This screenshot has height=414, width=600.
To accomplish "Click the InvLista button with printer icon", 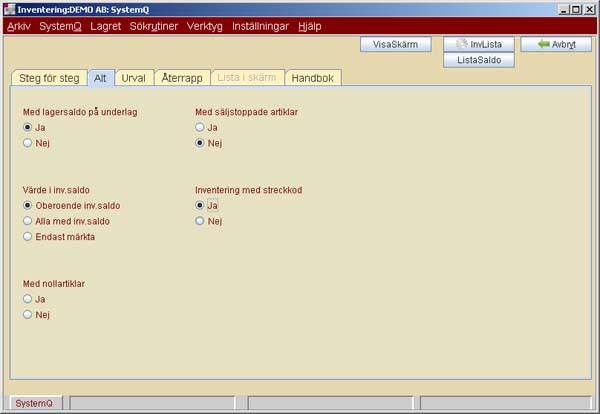I will 478,44.
